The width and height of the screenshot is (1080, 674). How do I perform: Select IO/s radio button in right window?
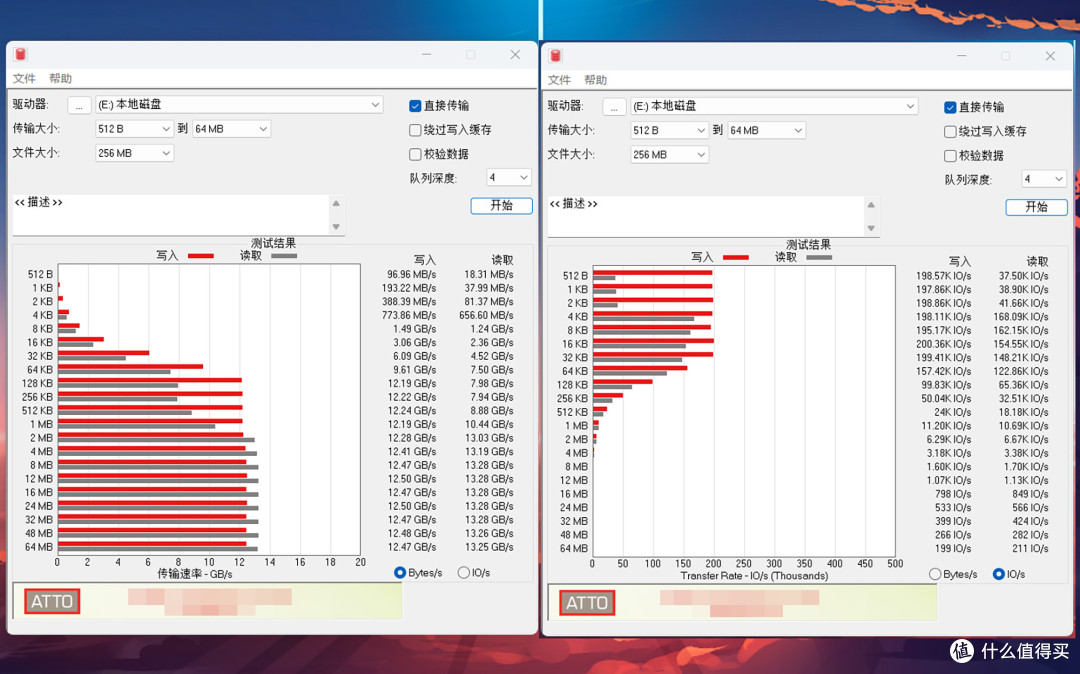tap(999, 573)
